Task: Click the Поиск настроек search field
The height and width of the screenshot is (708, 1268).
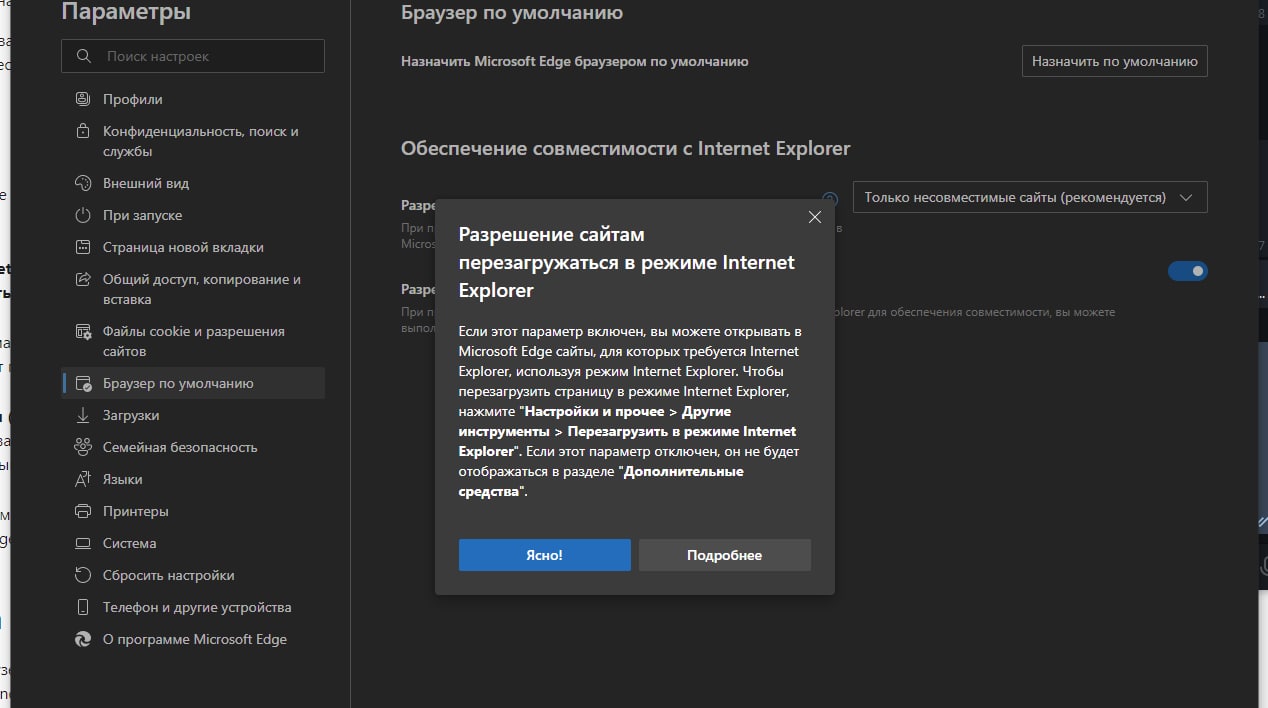Action: [193, 56]
